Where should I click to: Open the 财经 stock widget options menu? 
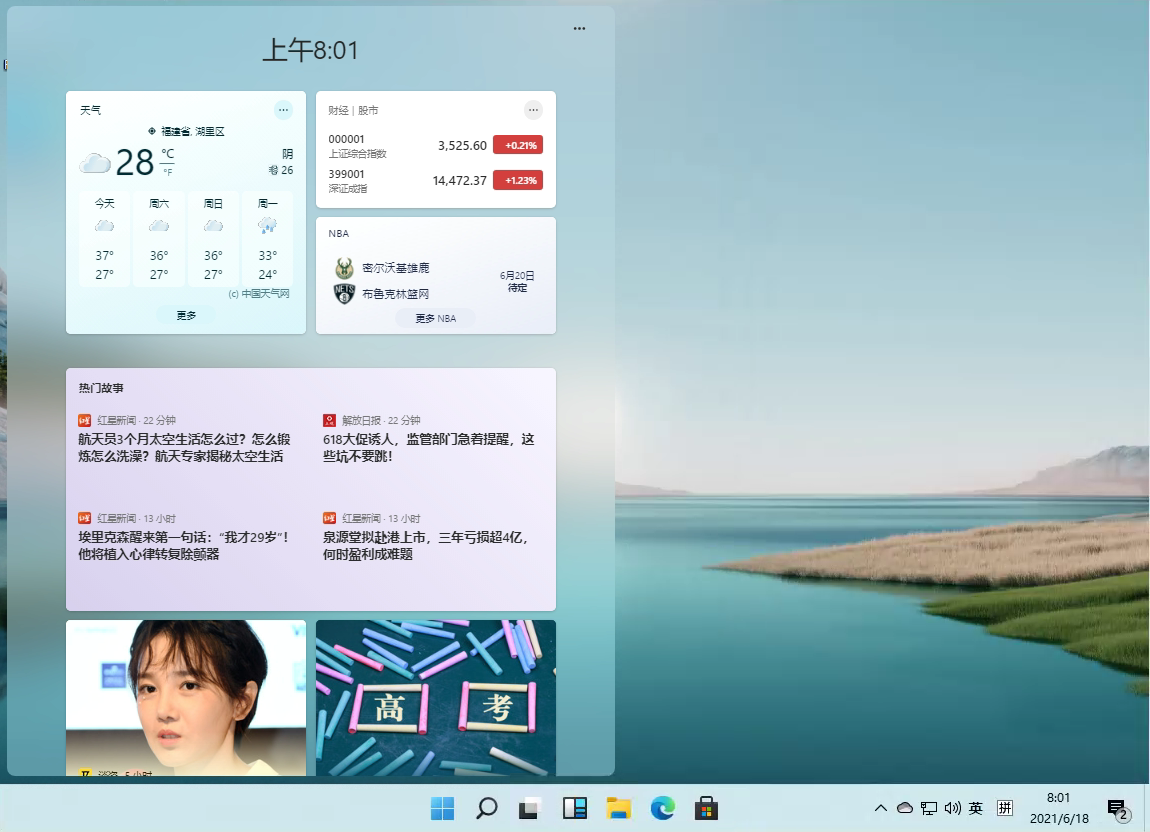pyautogui.click(x=533, y=110)
